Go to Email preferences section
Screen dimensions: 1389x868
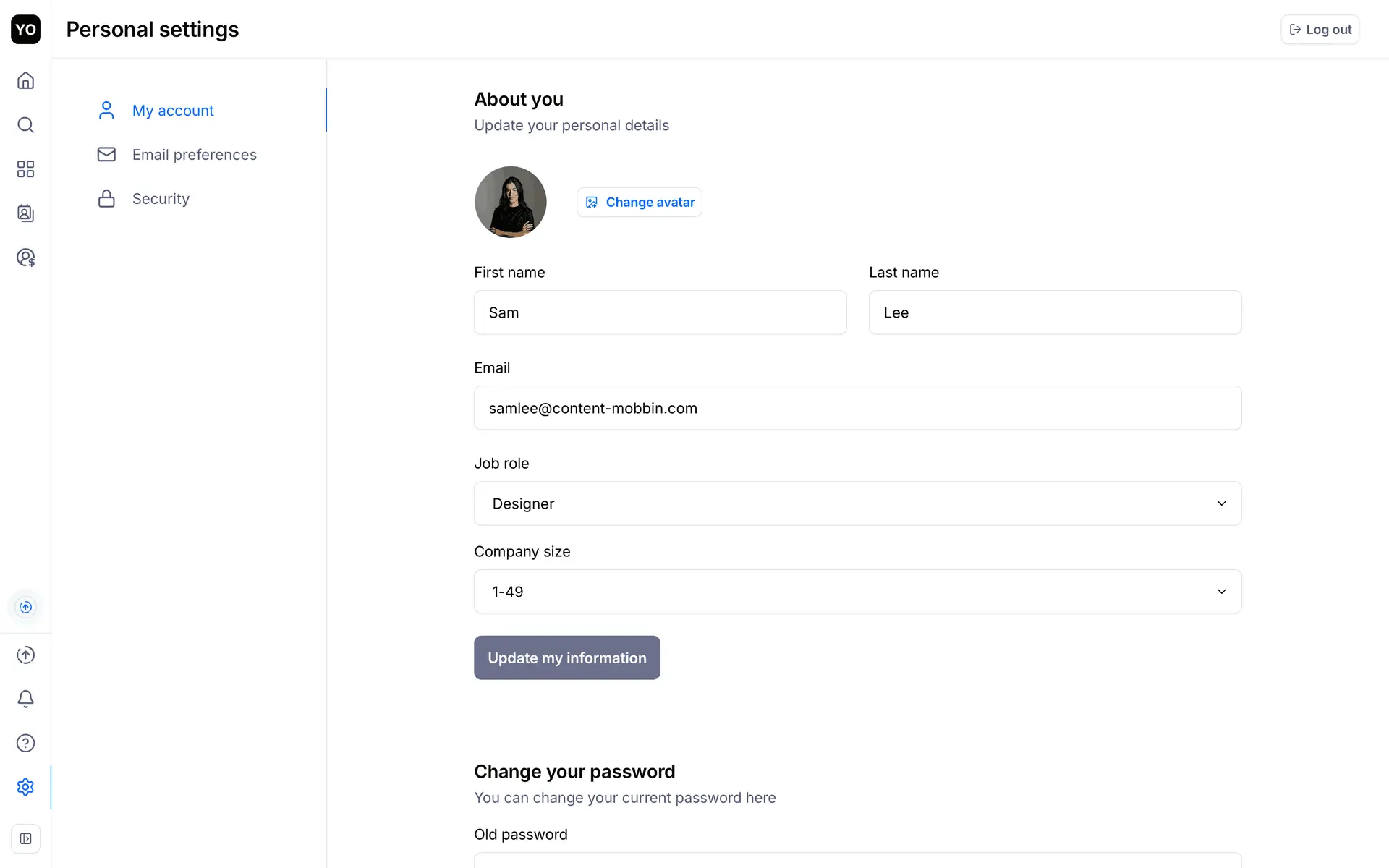[x=194, y=155]
